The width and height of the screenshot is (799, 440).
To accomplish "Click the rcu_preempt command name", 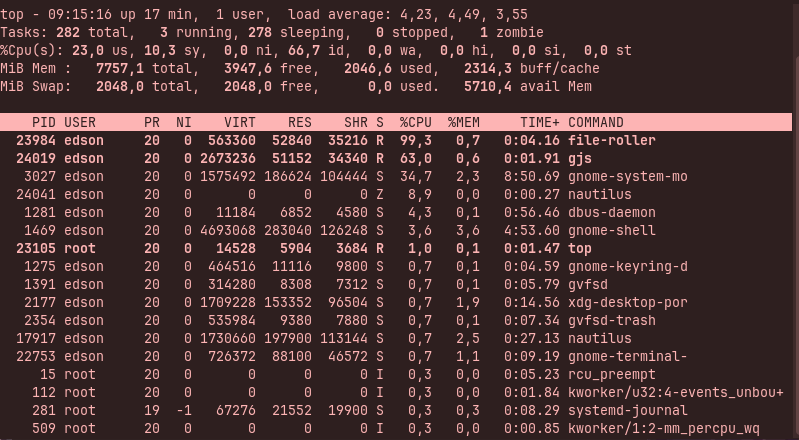I will point(611,375).
